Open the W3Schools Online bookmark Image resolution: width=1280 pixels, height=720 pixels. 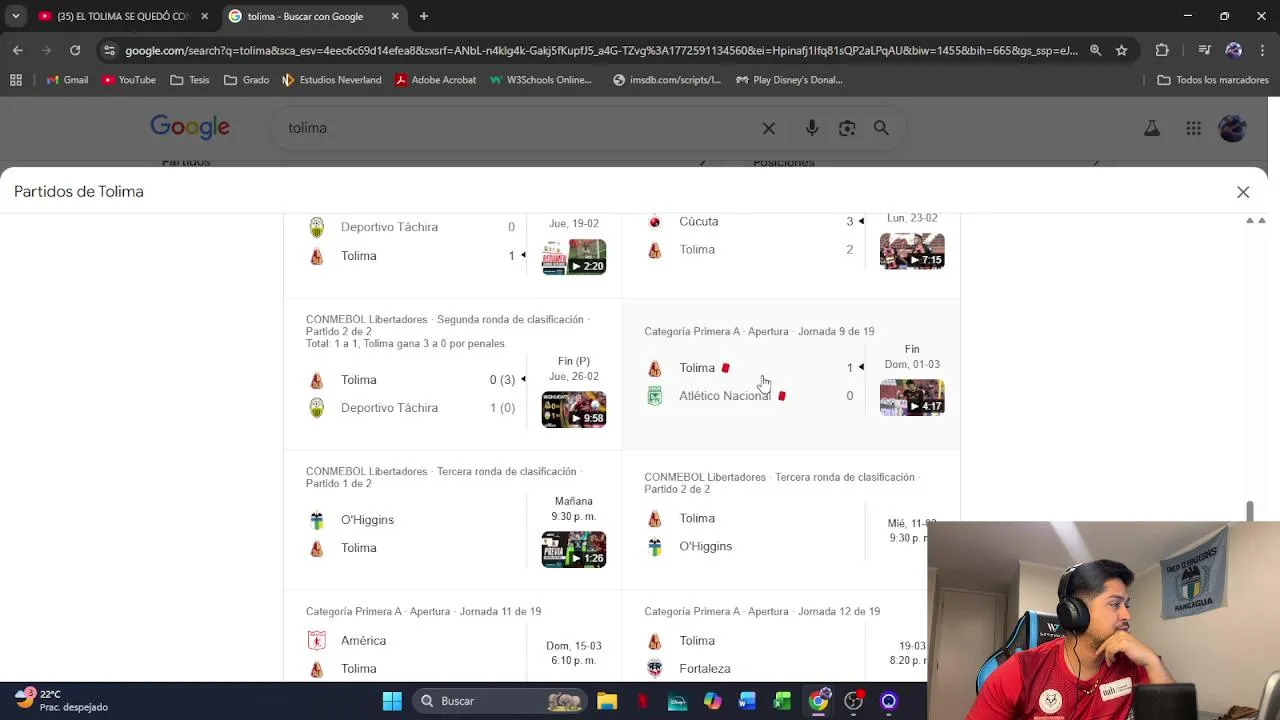pyautogui.click(x=541, y=80)
